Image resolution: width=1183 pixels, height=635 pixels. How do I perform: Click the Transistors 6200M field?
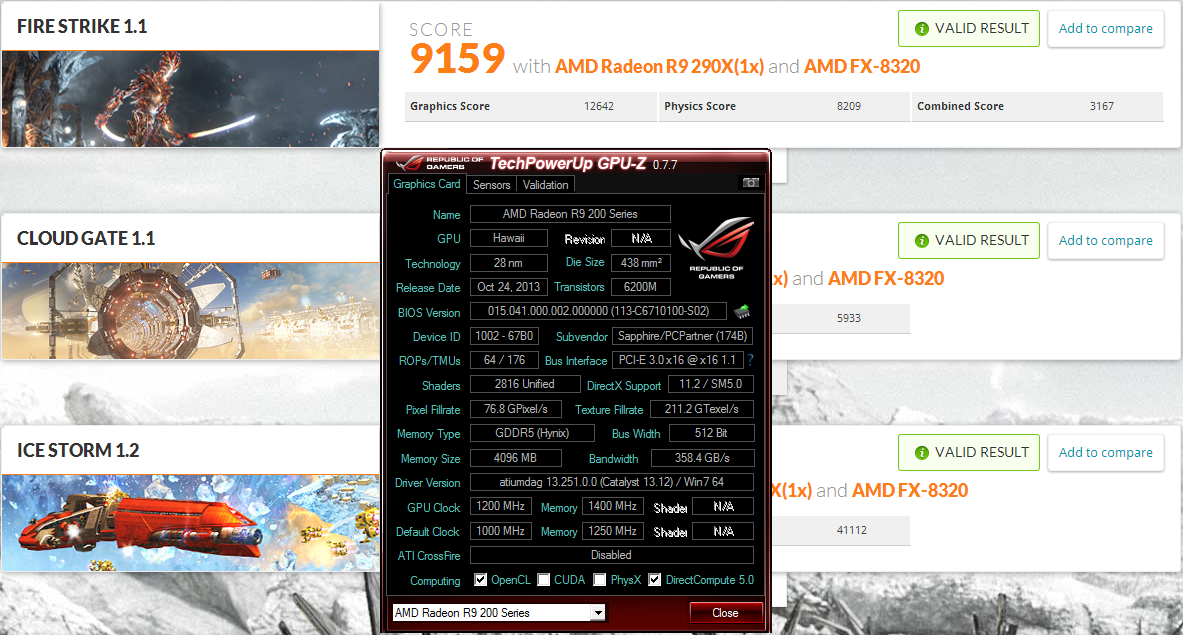(x=641, y=287)
